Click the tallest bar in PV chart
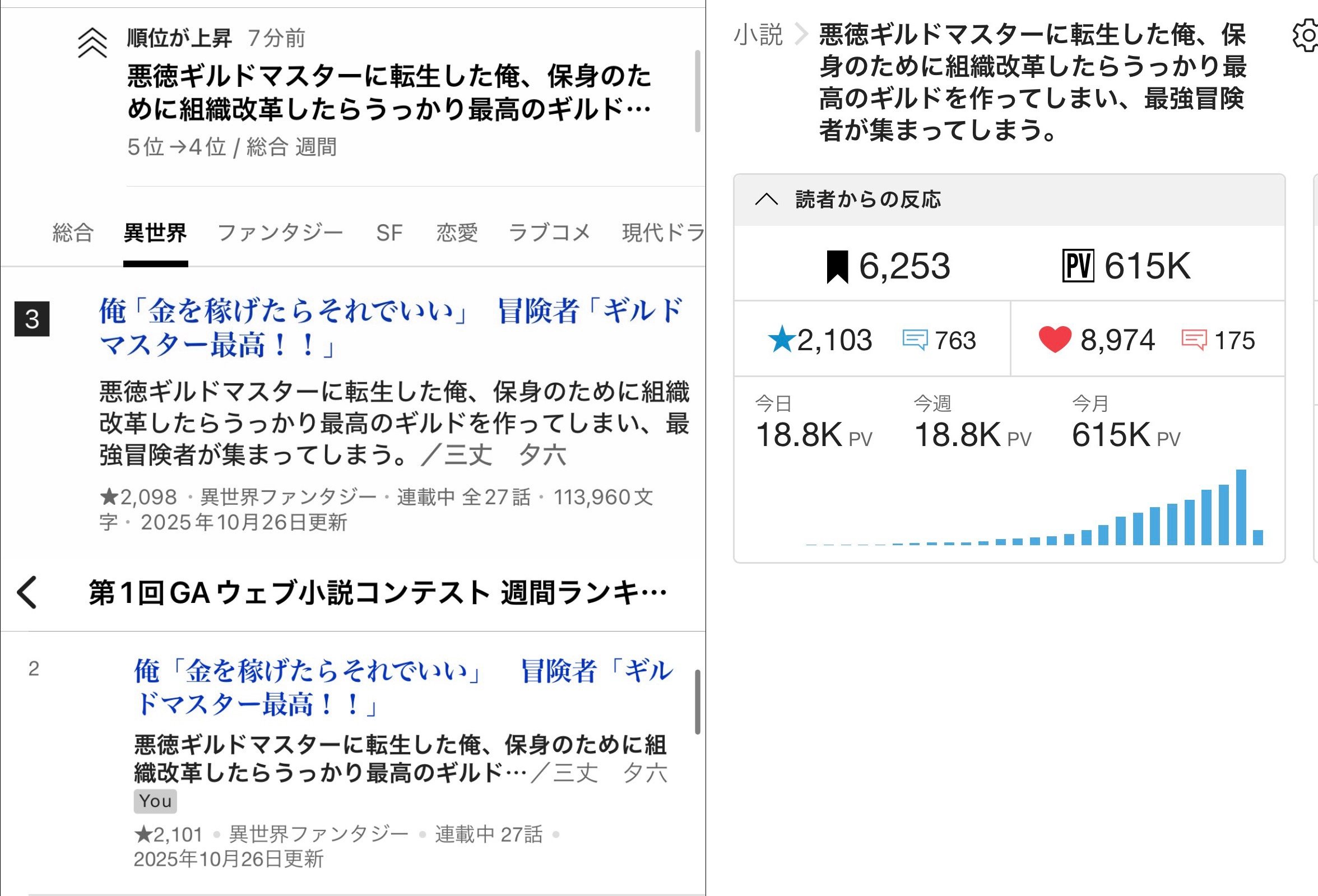Viewport: 1318px width, 896px height. [1241, 507]
